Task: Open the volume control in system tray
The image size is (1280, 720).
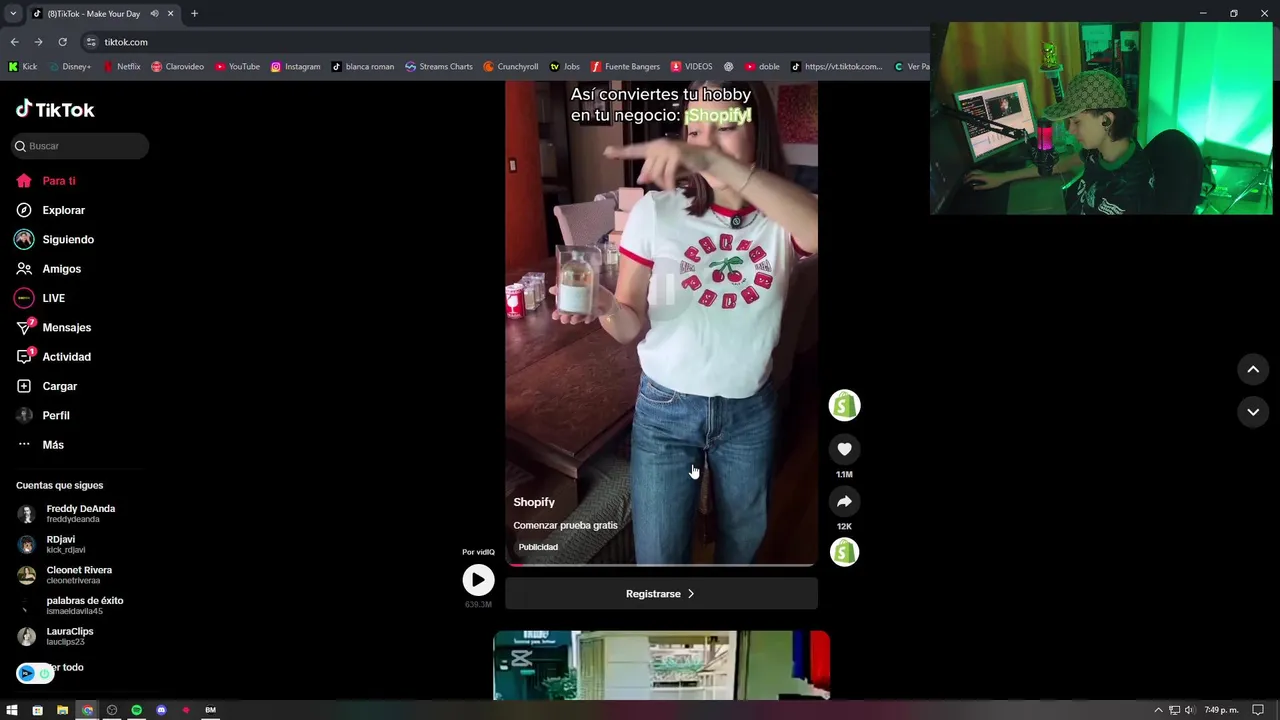Action: pos(1189,710)
